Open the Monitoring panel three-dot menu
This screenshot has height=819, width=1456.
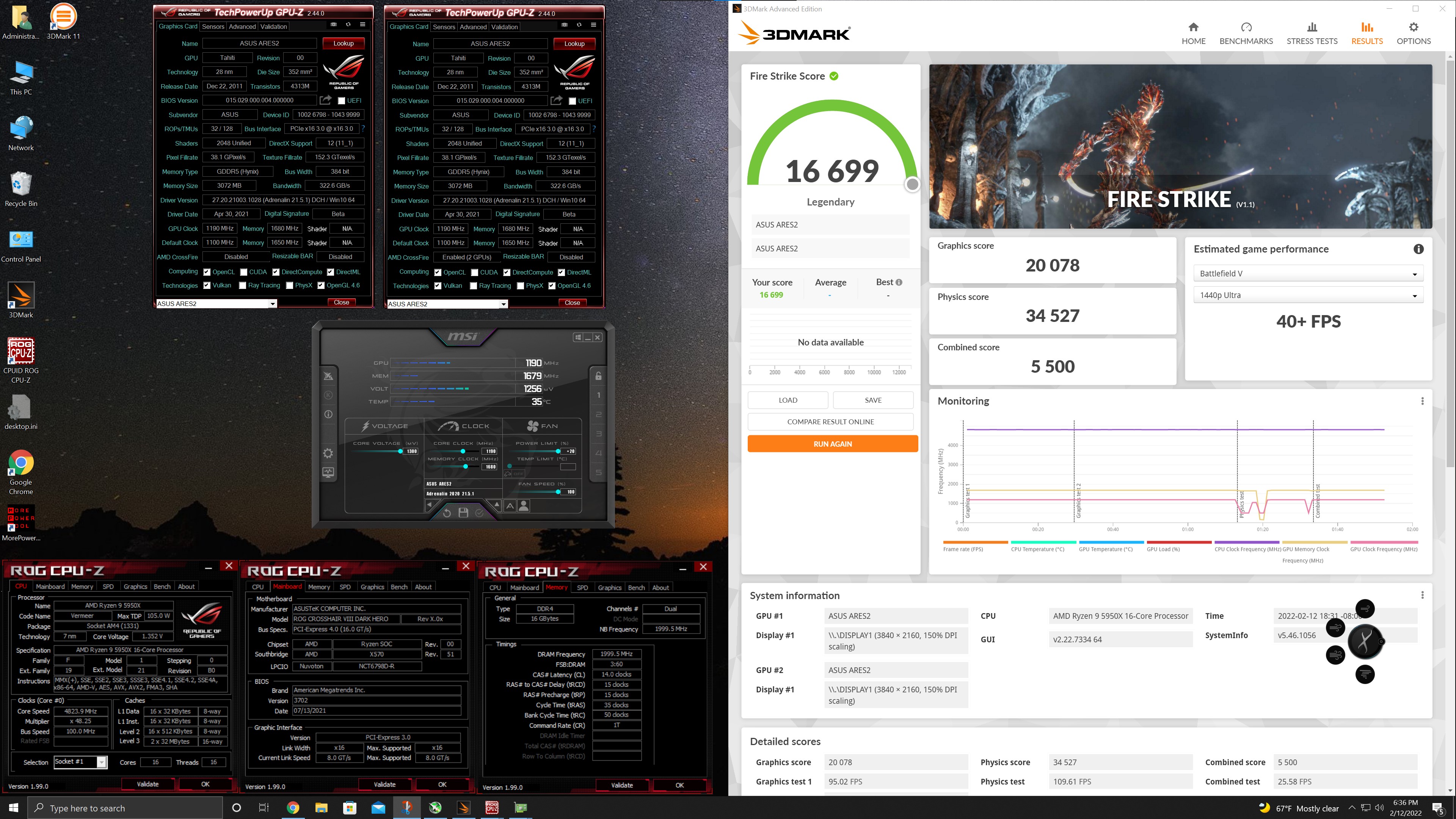tap(1423, 401)
